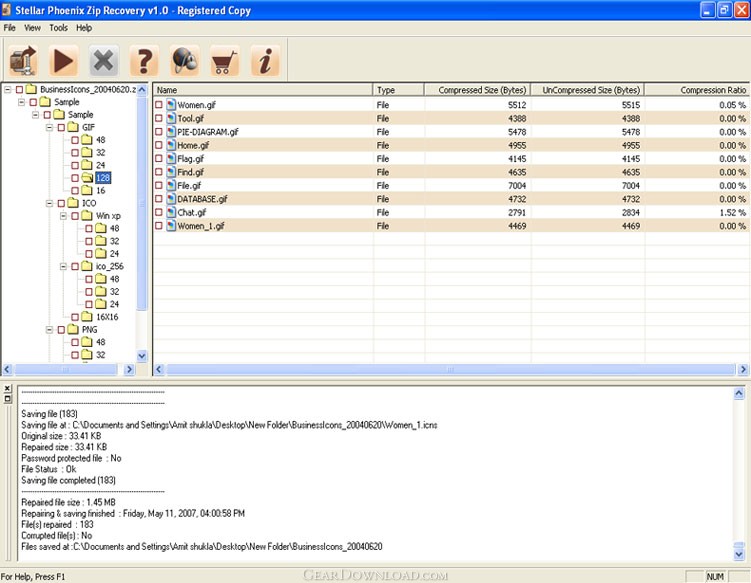Select the 128 folder label in tree

[x=103, y=178]
